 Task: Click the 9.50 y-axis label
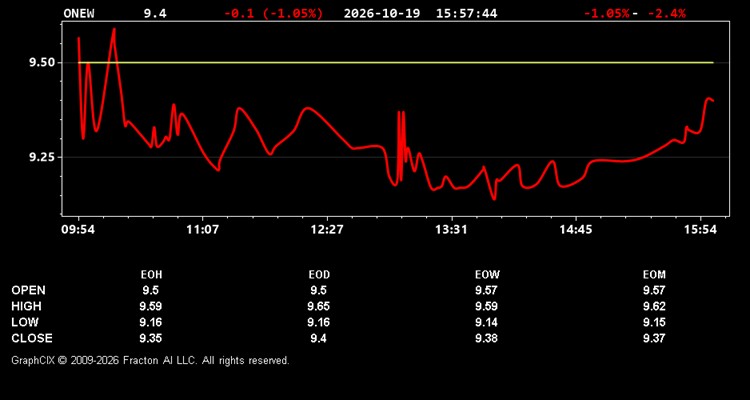[x=42, y=63]
